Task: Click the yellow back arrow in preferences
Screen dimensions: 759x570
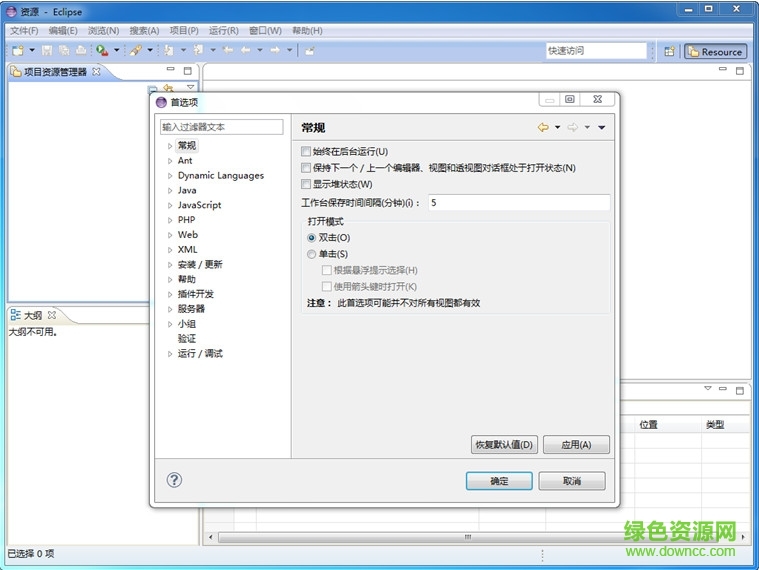Action: pos(543,127)
